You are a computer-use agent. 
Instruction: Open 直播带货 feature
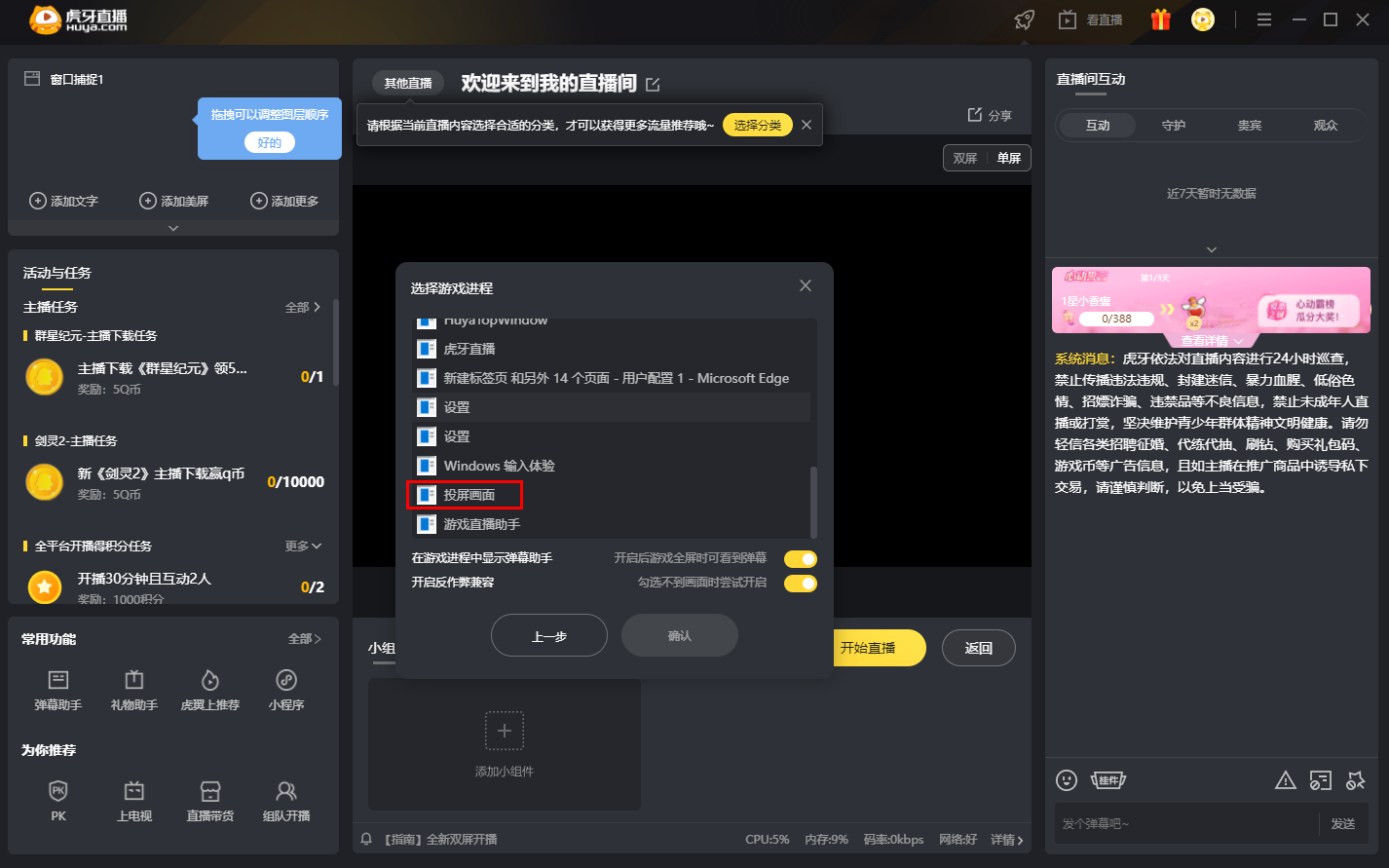coord(210,802)
